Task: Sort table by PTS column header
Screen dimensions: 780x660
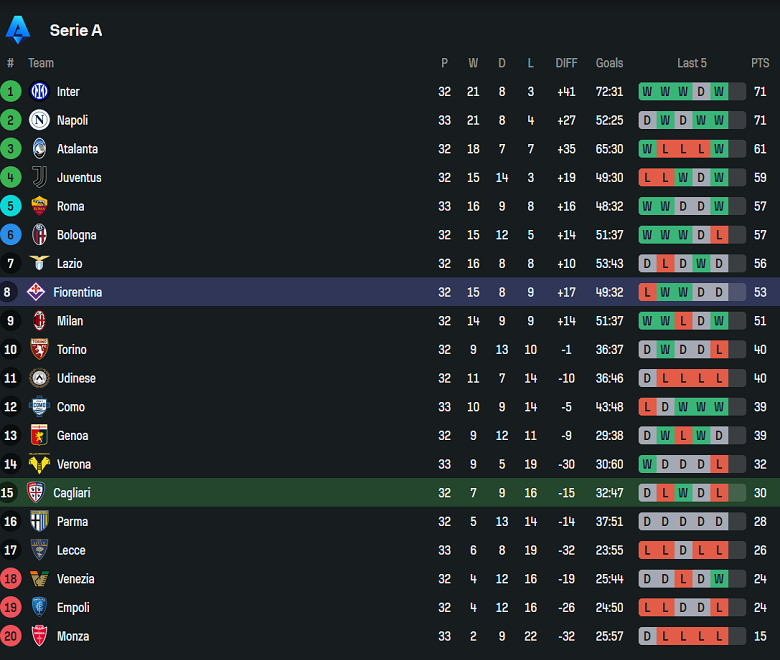Action: point(760,63)
